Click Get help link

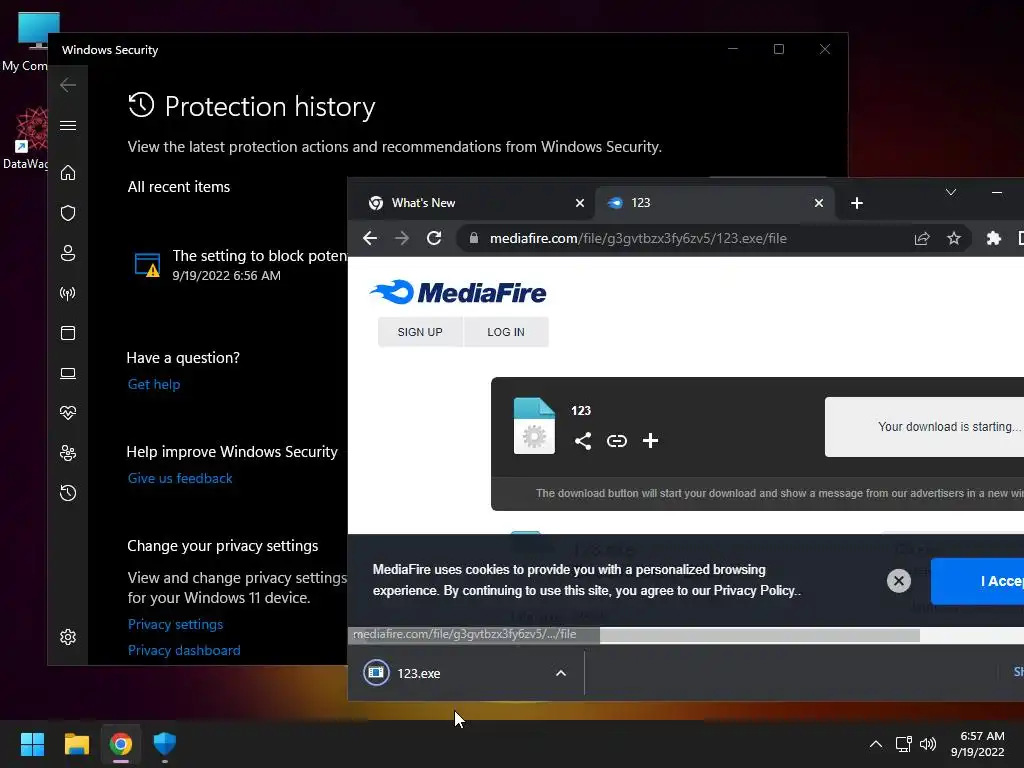click(153, 384)
